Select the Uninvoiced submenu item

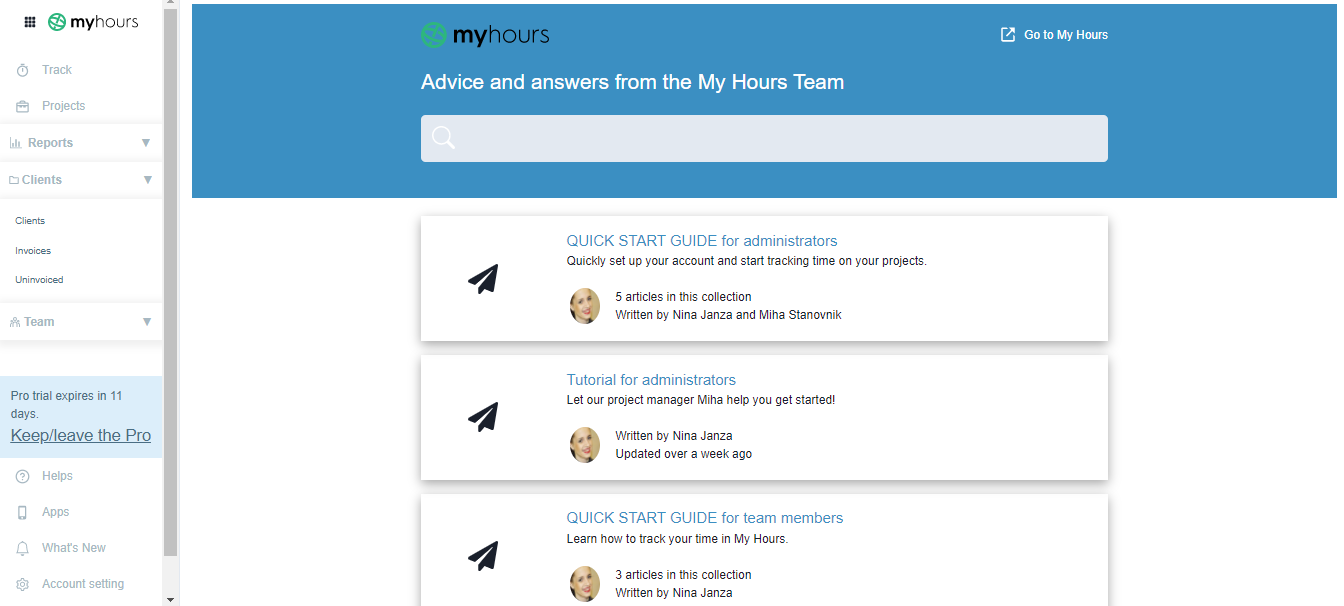pos(39,280)
